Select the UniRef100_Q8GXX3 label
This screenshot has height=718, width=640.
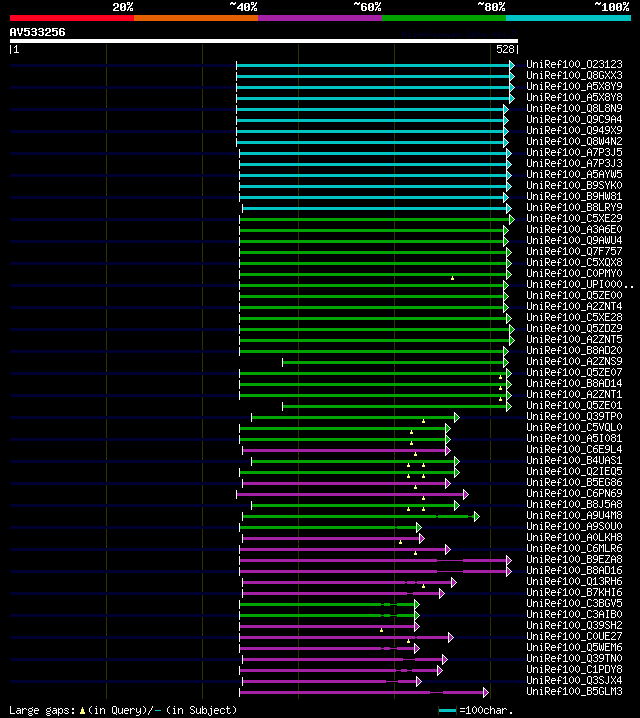pyautogui.click(x=574, y=75)
